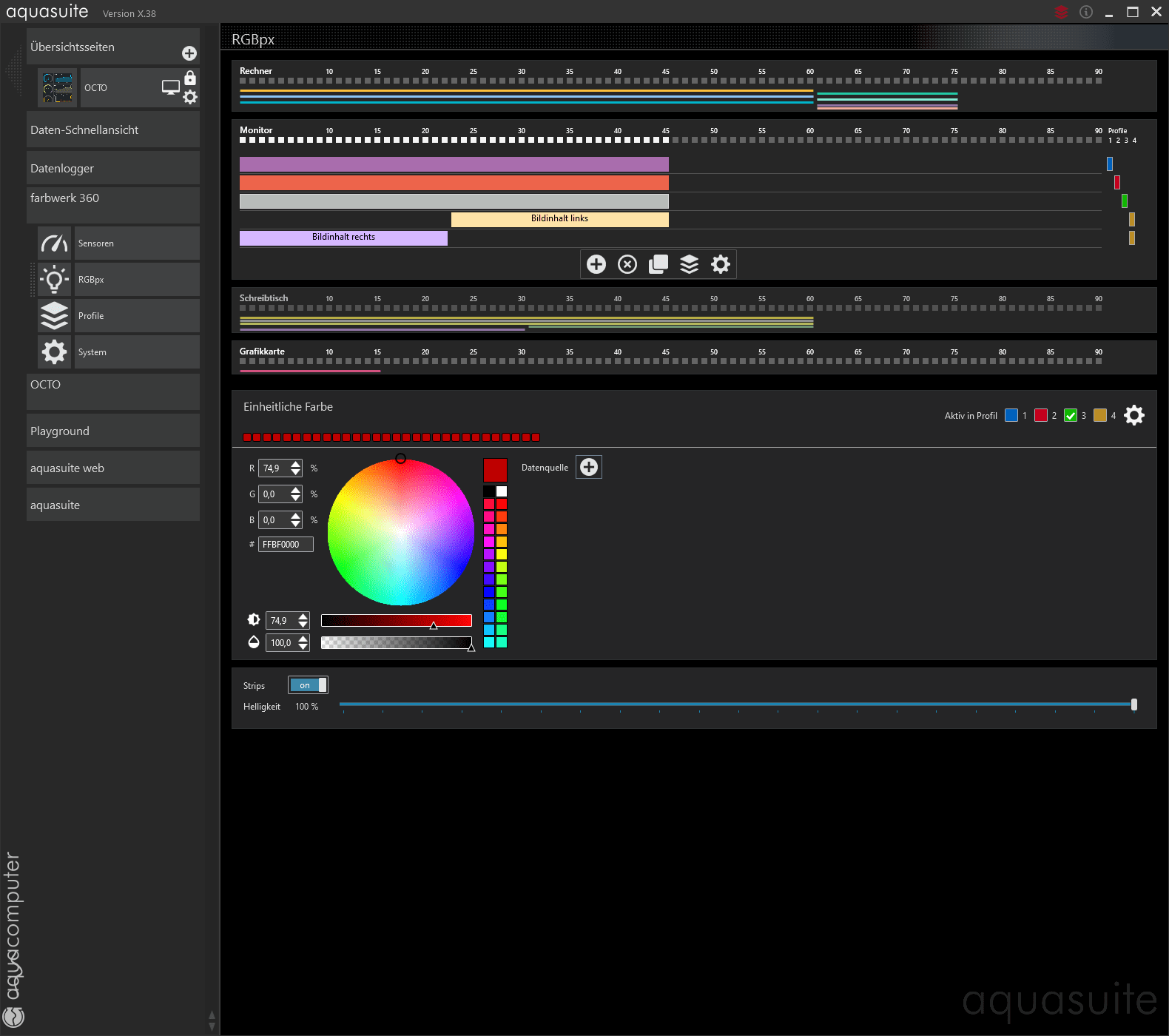Uncheck Aktiv in Profil 3 checkbox
This screenshot has width=1169, height=1036.
(x=1071, y=415)
